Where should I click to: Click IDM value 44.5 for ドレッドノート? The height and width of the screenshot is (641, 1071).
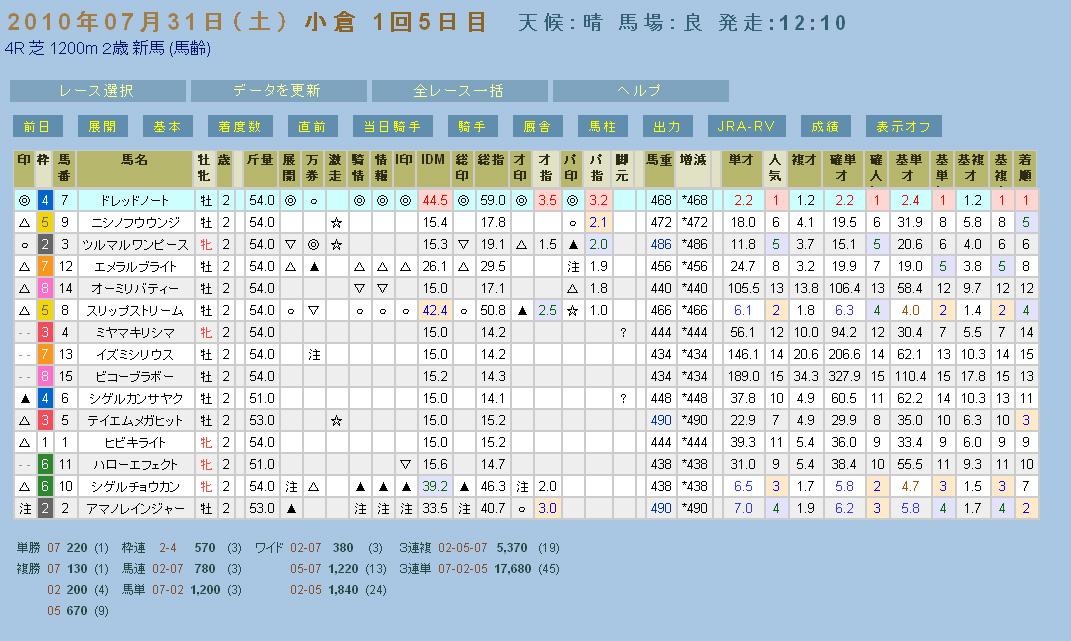434,200
